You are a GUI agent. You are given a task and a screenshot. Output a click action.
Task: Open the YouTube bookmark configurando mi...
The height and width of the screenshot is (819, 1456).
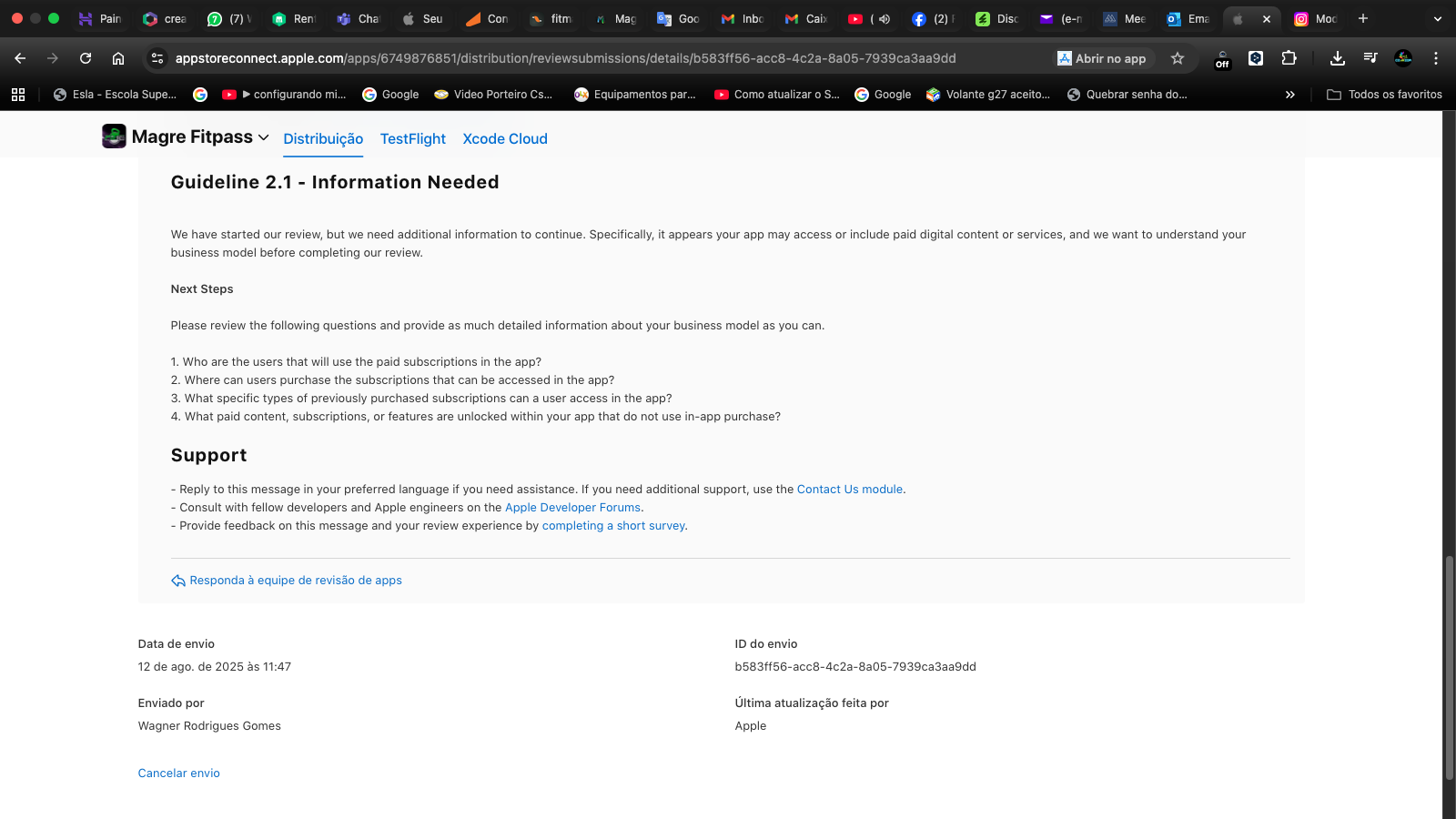284,95
